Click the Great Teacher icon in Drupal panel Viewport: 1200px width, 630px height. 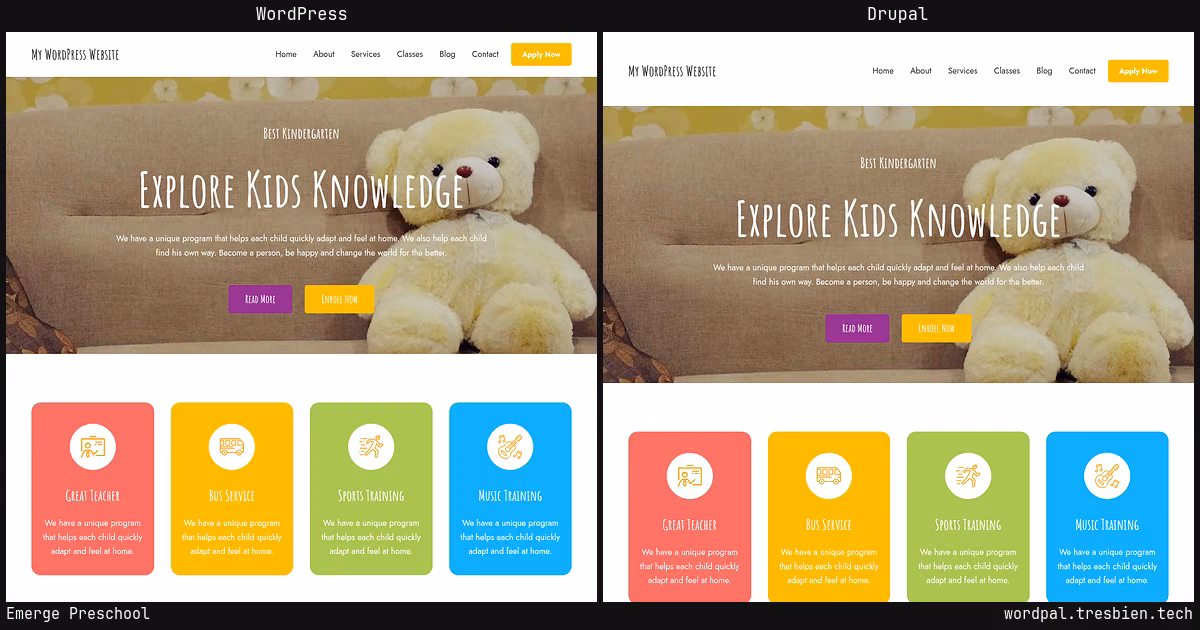689,475
